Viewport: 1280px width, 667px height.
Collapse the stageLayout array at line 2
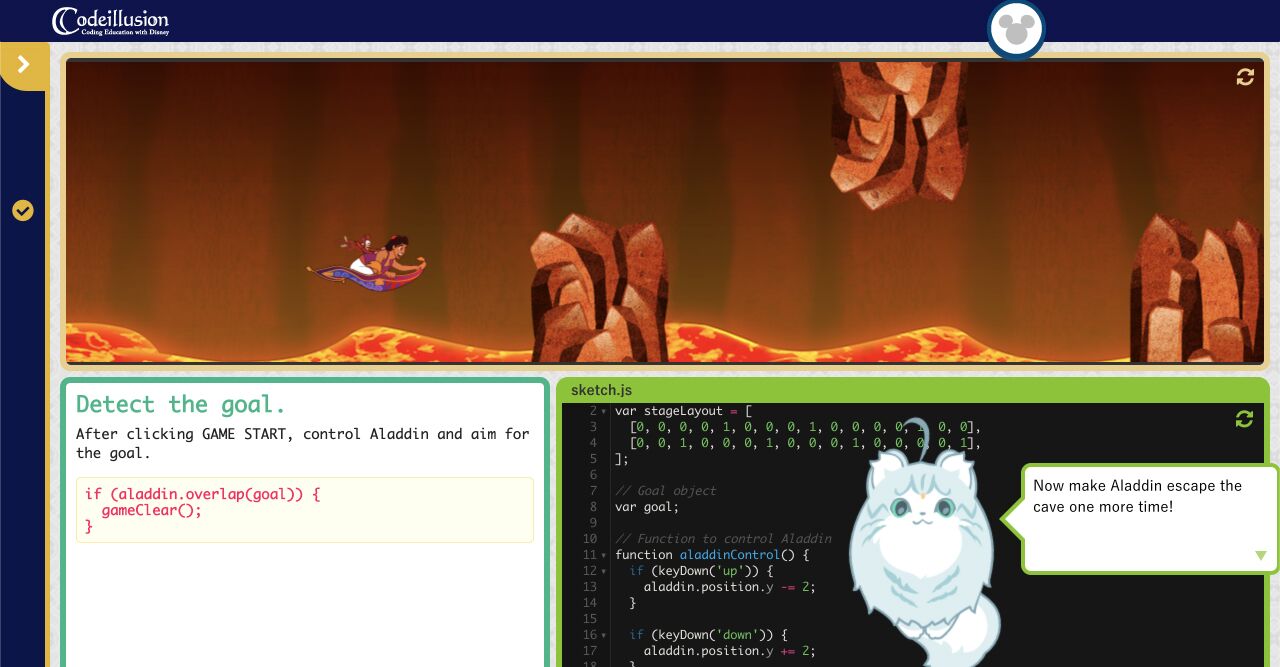pos(604,411)
